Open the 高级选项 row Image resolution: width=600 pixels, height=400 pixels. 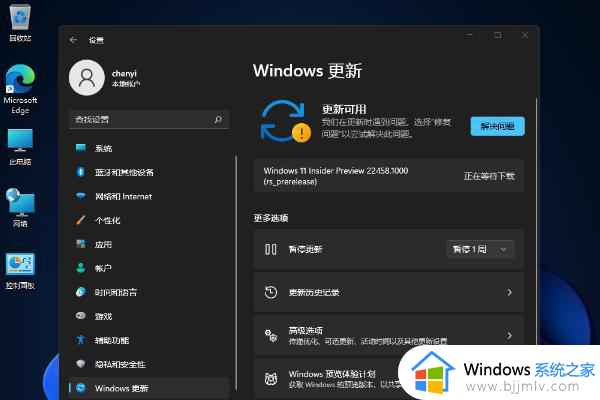pyautogui.click(x=389, y=335)
